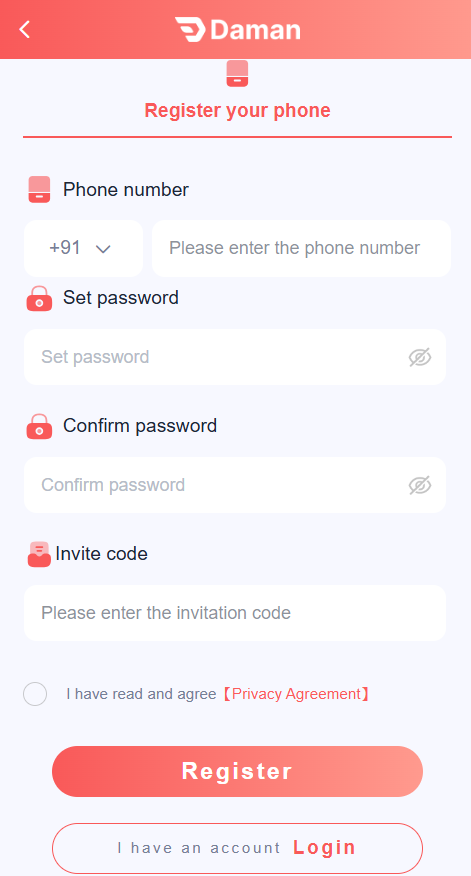Open the Privacy Agreement link

pyautogui.click(x=294, y=694)
